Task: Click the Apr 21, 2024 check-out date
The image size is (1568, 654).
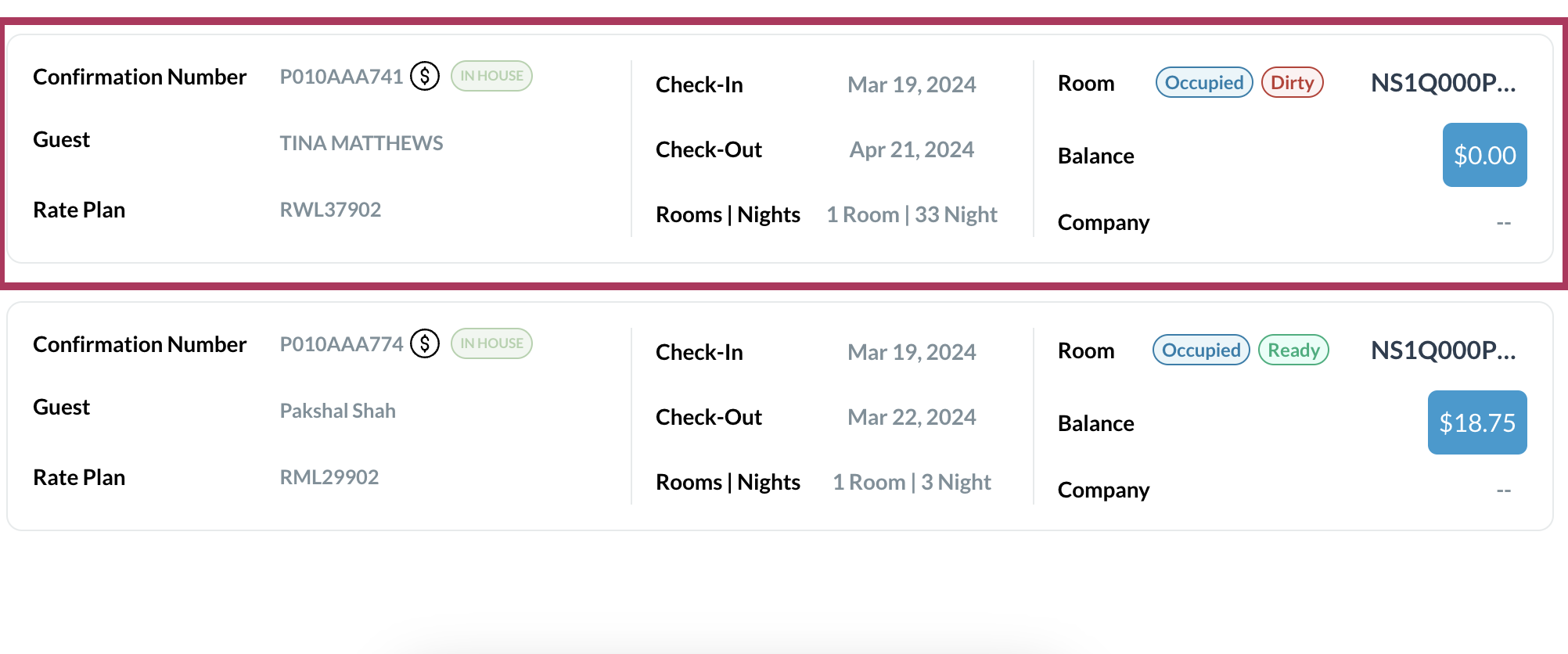Action: click(x=912, y=149)
